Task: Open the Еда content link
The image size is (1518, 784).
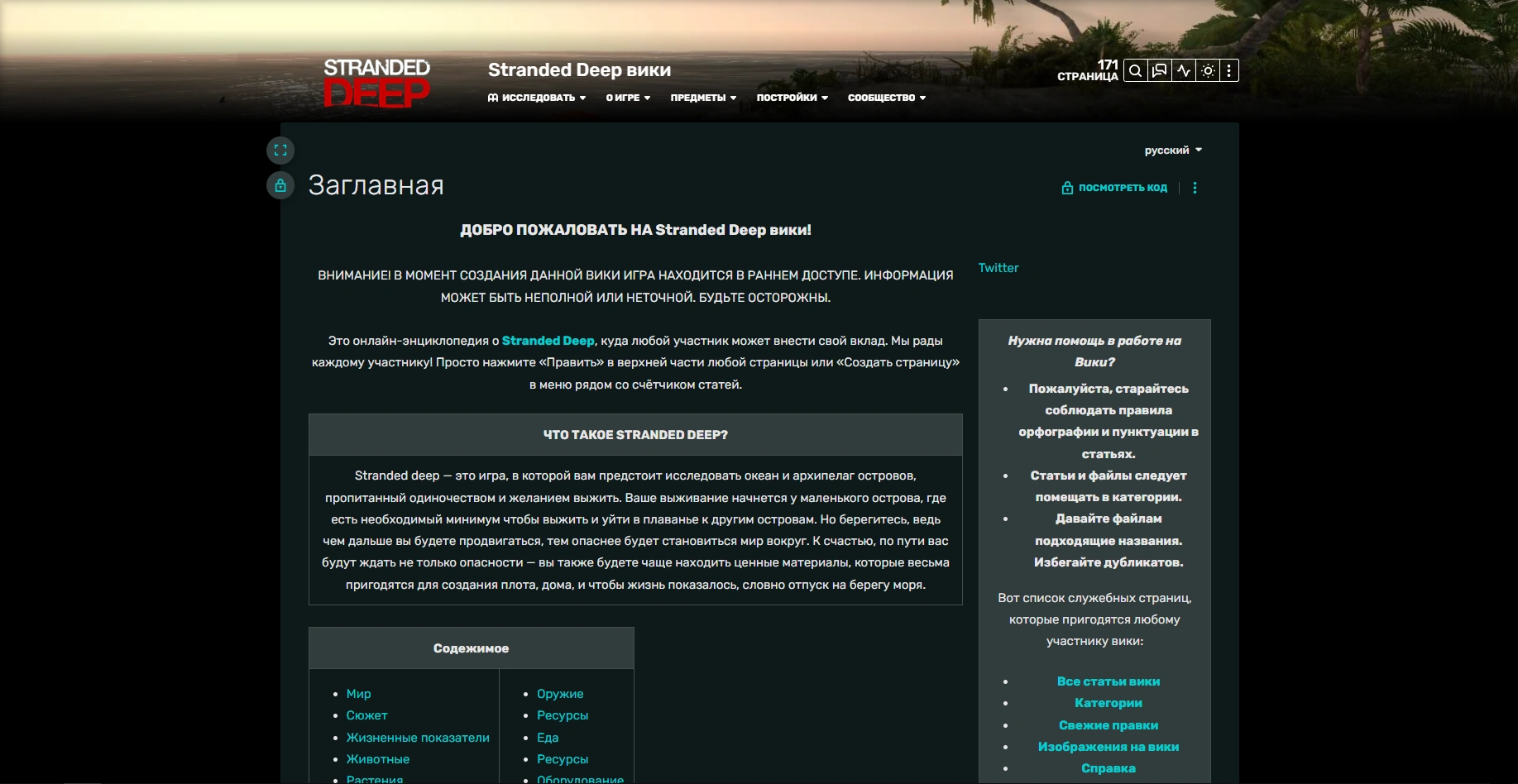Action: pyautogui.click(x=548, y=738)
